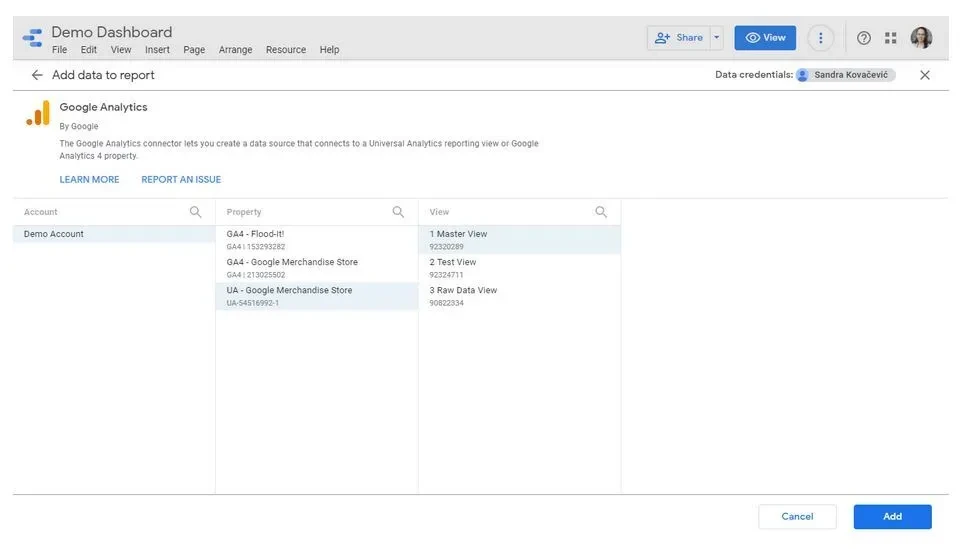
Task: Select the 1 Master View row
Action: tap(519, 239)
